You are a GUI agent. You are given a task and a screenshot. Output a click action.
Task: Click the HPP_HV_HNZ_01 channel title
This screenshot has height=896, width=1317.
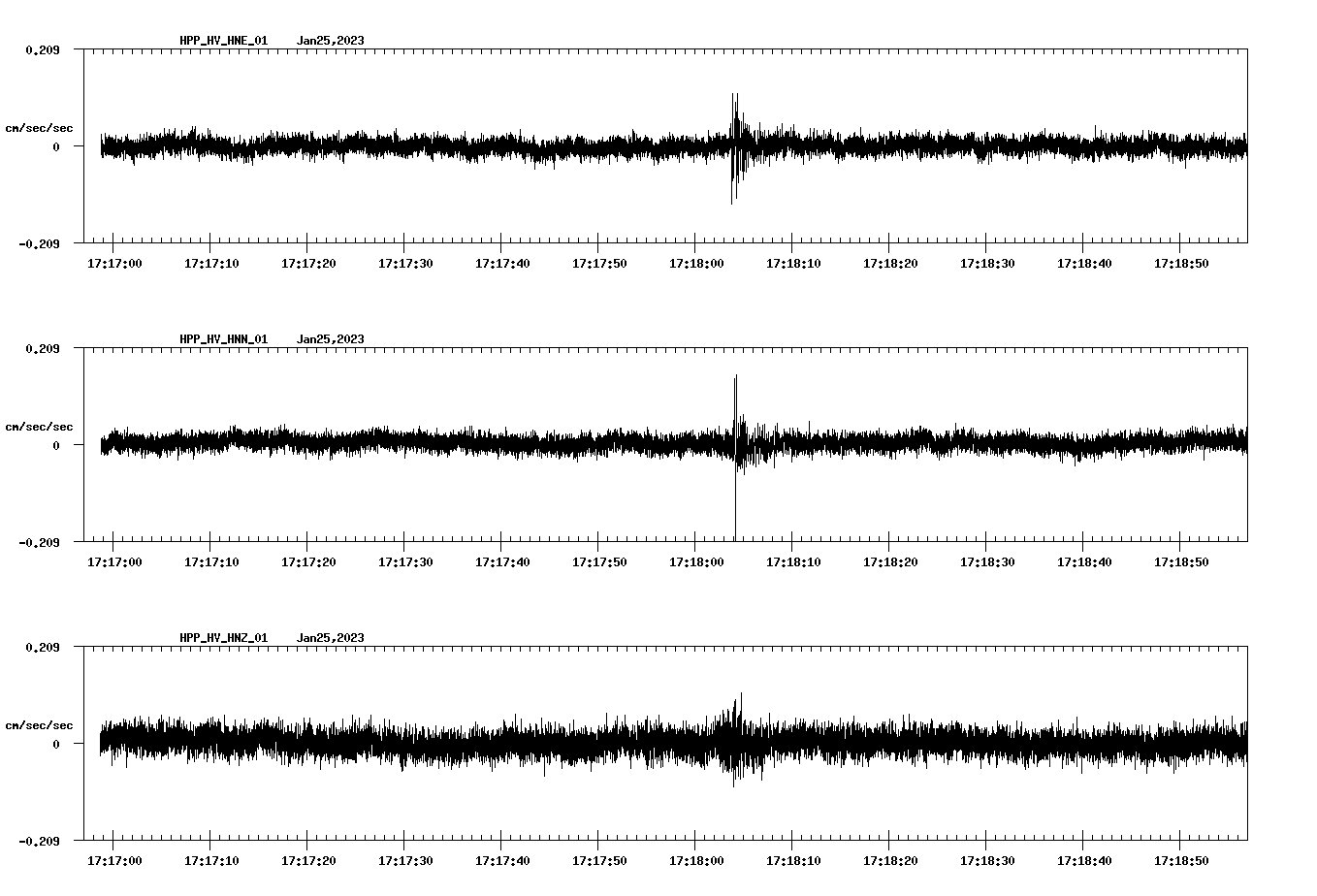[223, 638]
